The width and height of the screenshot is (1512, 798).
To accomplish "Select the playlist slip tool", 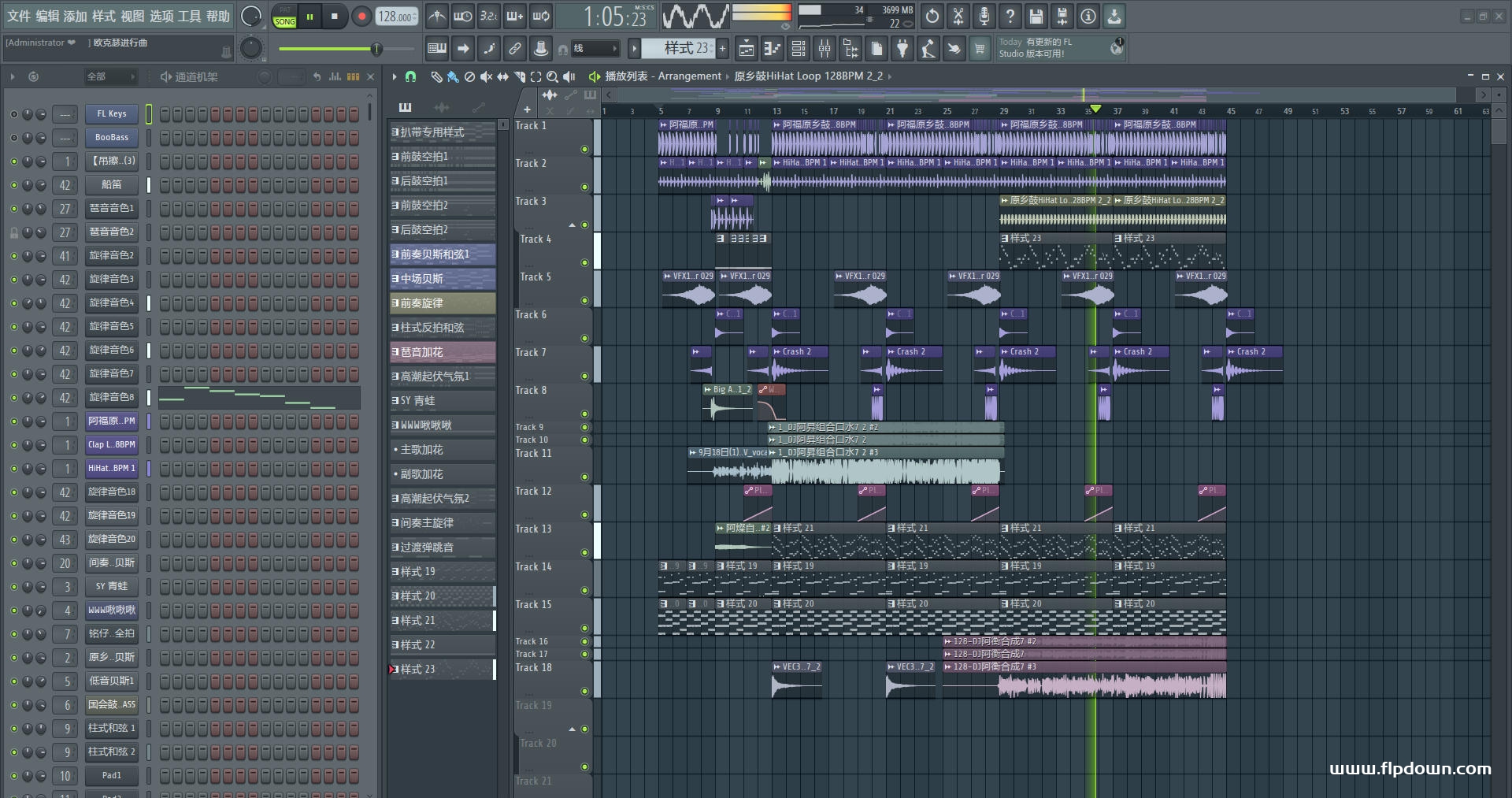I will tap(502, 76).
